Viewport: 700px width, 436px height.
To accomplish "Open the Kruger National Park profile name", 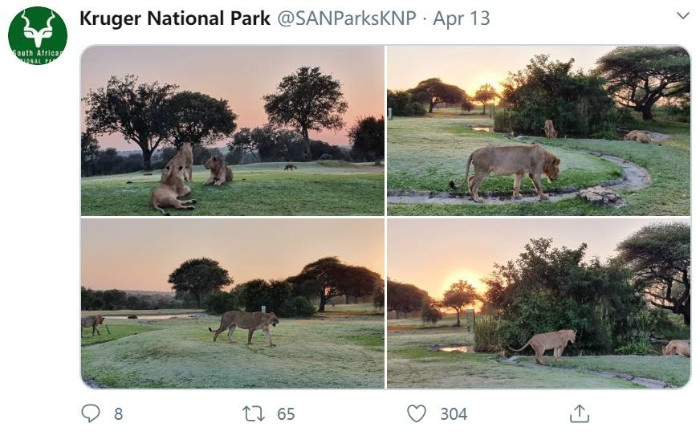I will 174,19.
